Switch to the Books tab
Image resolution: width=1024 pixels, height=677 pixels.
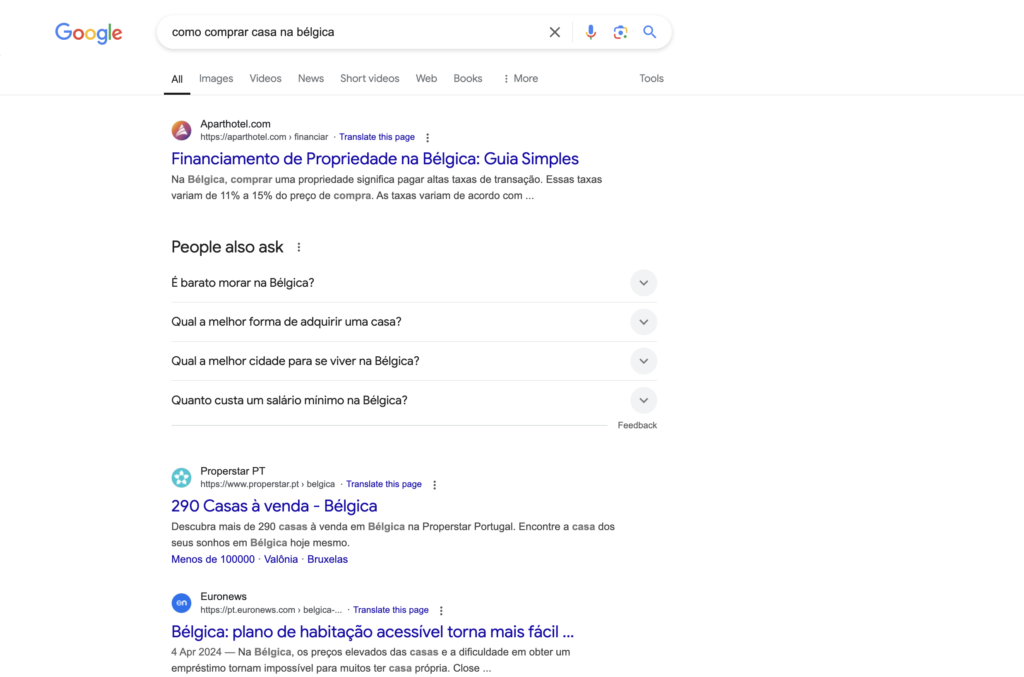468,78
